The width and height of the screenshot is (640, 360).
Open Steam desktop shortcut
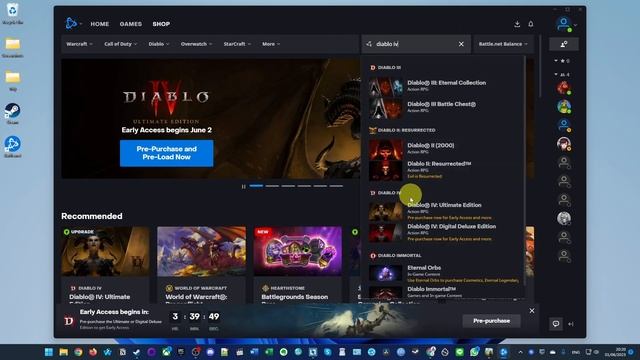(12, 113)
